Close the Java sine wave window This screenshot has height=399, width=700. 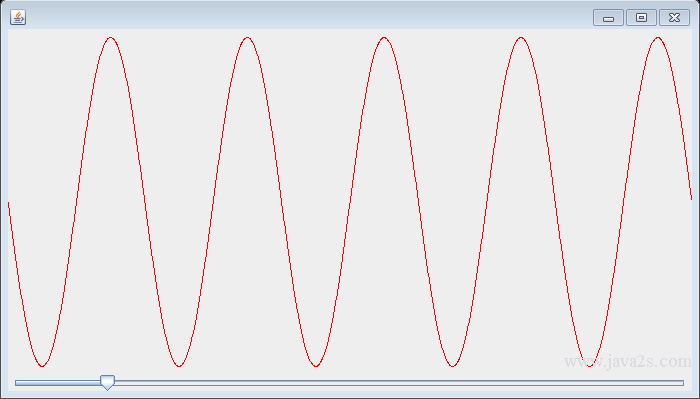(x=675, y=18)
